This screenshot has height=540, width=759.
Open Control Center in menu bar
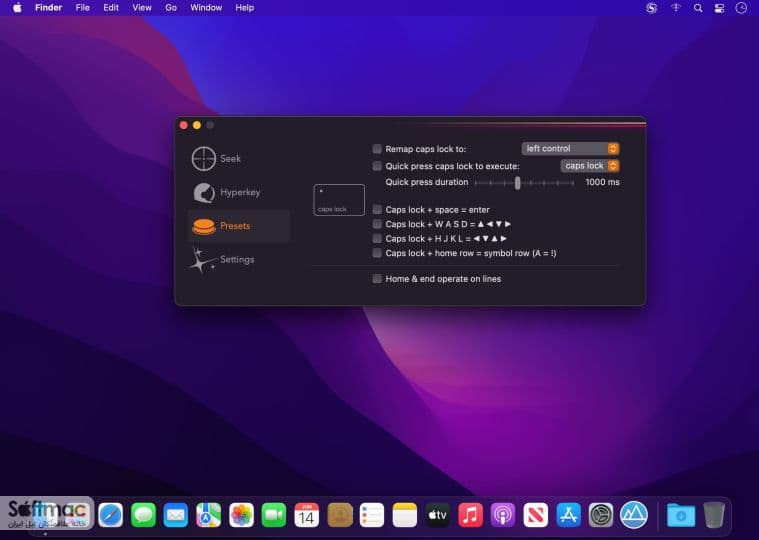tap(719, 8)
